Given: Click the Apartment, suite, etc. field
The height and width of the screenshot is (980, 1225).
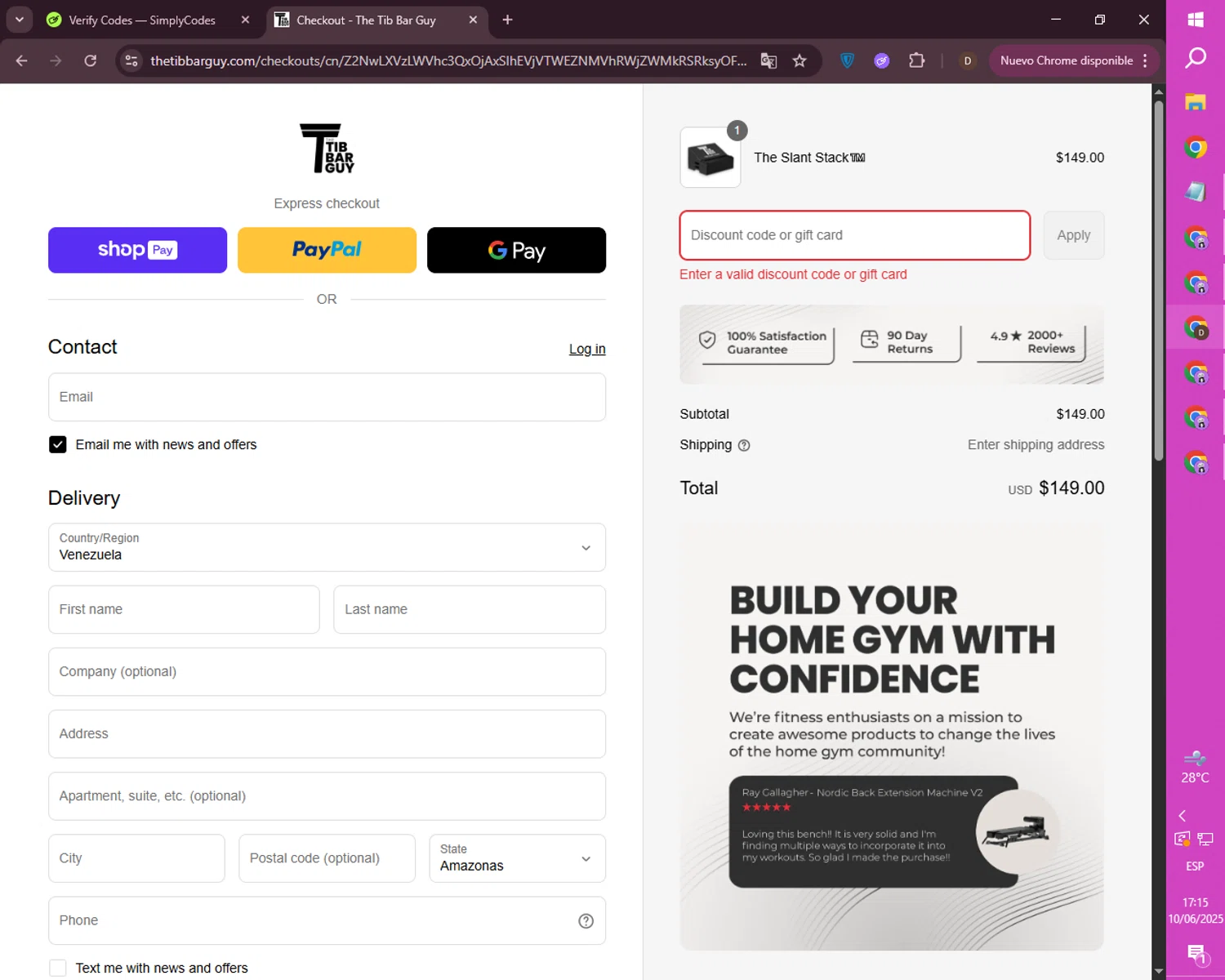Looking at the screenshot, I should click(x=327, y=796).
